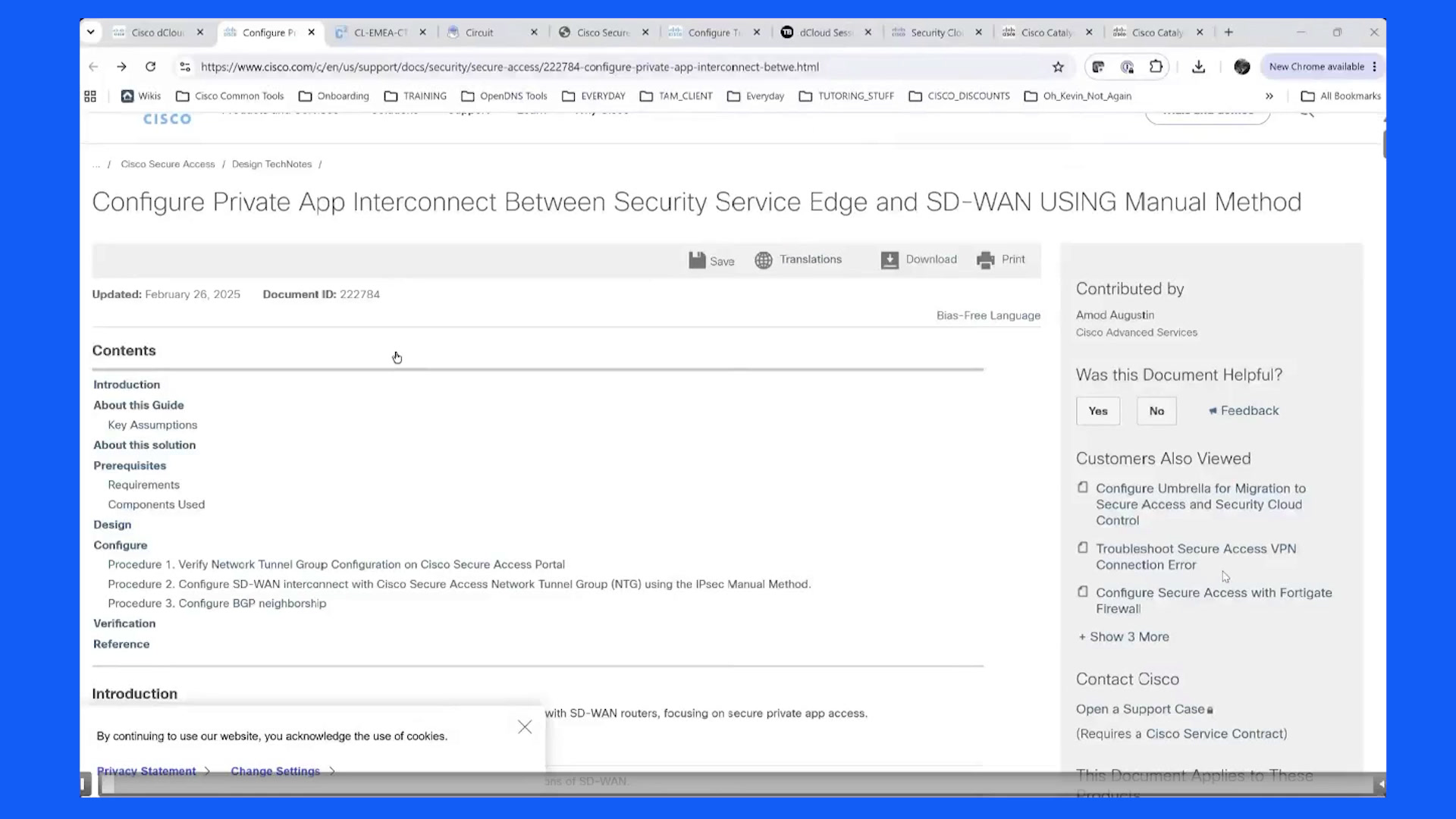
Task: Open new tab with plus button
Action: 1228,32
